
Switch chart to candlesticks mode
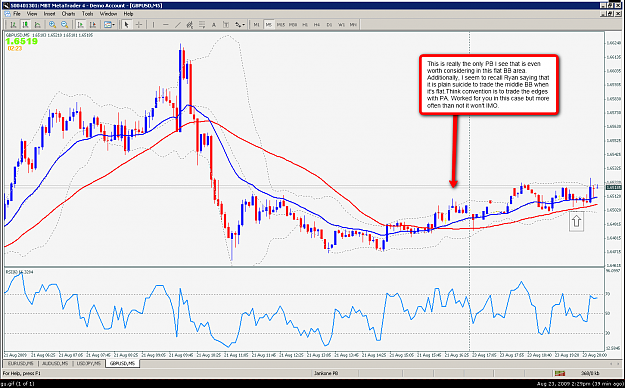point(26,25)
